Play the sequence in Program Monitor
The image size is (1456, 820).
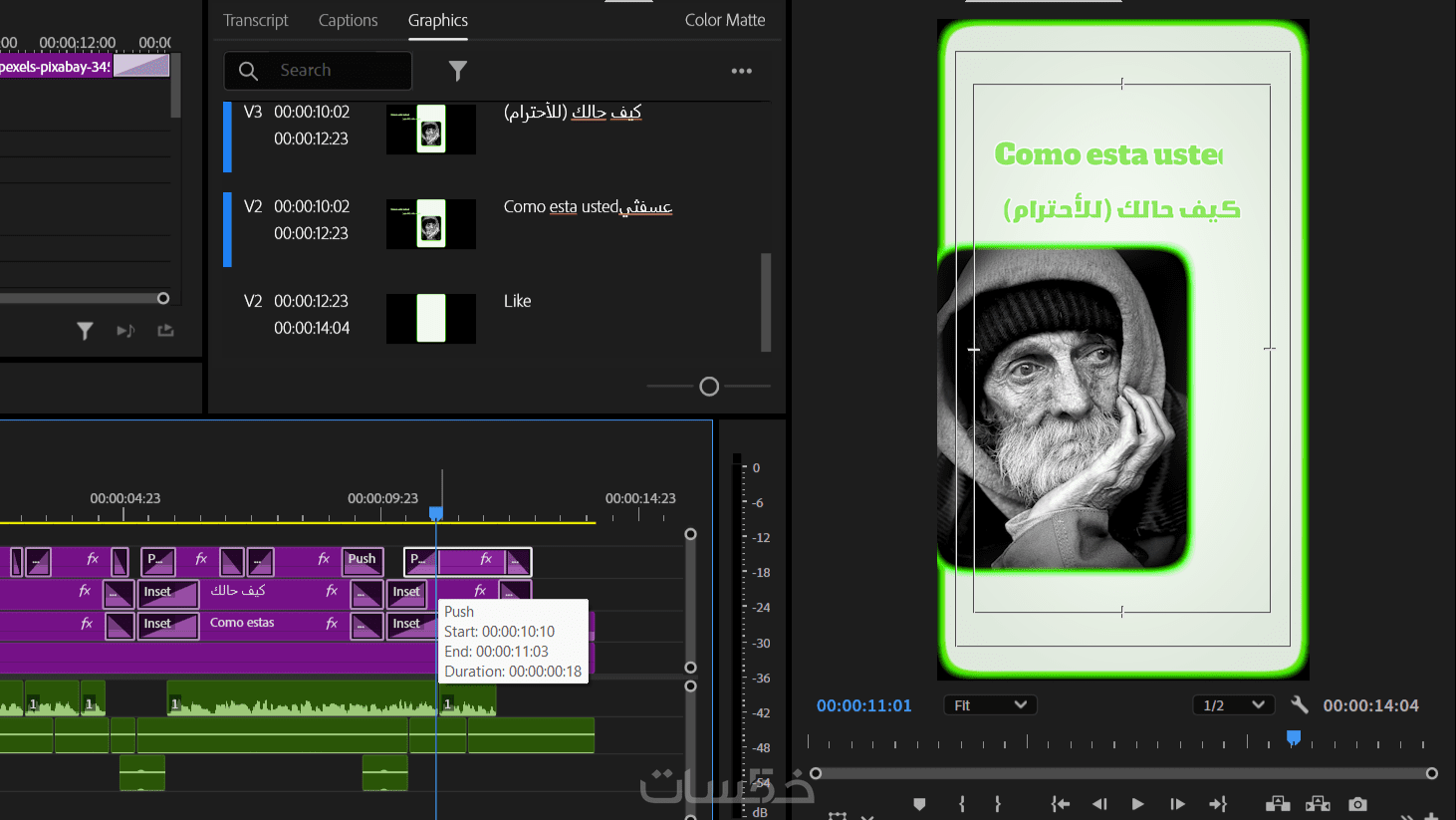tap(1137, 804)
